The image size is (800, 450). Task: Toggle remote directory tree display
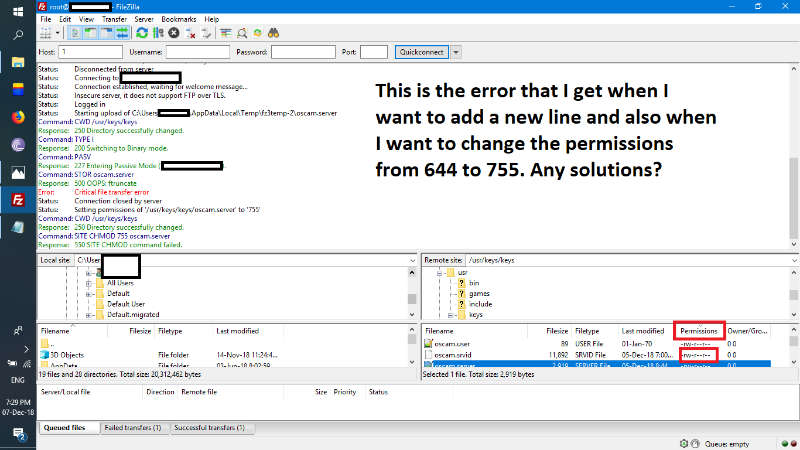click(107, 33)
